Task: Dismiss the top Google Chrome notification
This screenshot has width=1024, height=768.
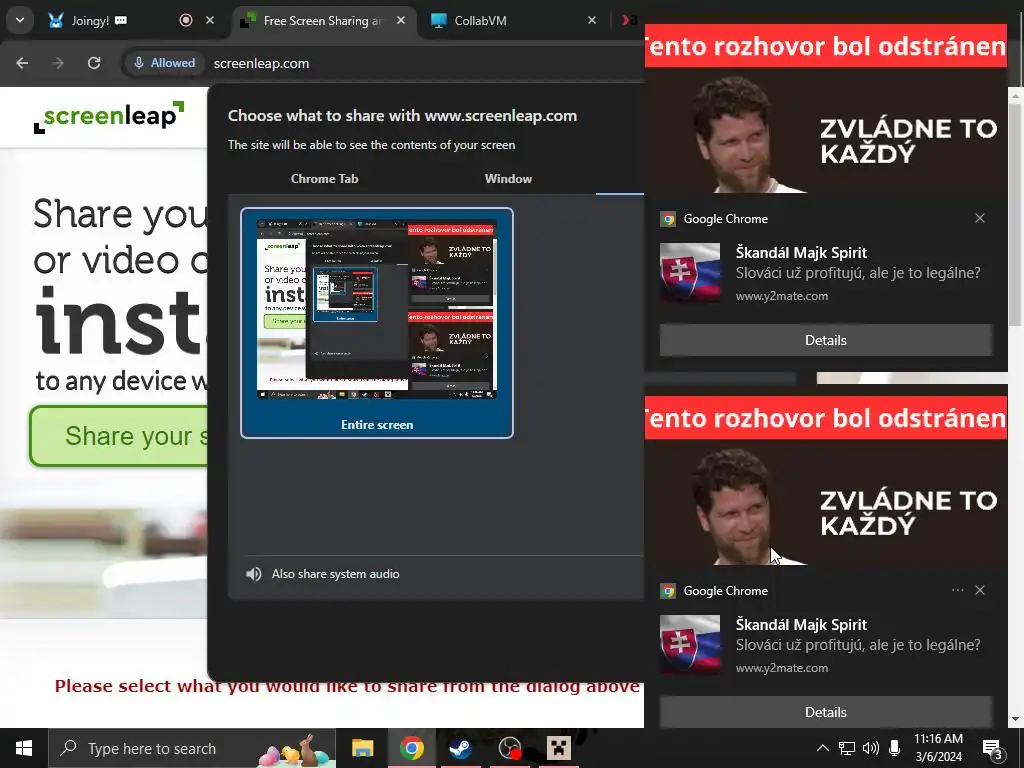Action: [x=980, y=218]
